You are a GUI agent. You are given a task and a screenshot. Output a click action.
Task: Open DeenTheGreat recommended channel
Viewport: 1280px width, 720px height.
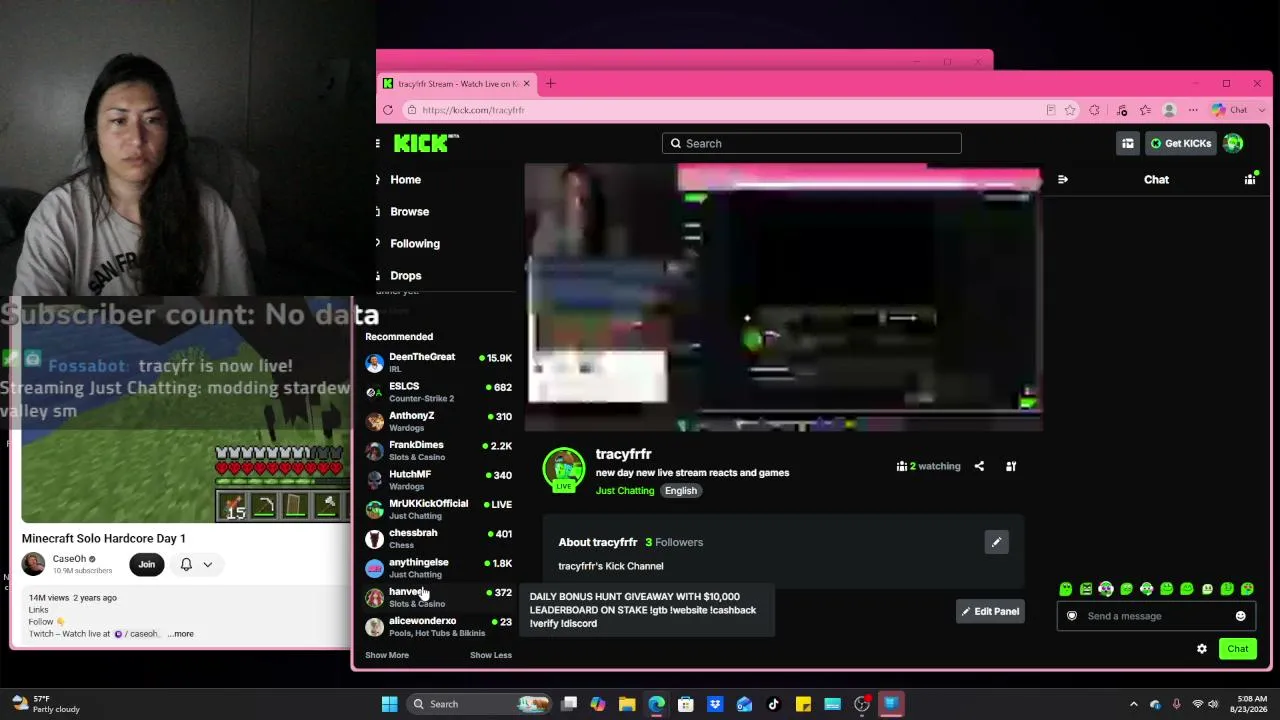439,363
